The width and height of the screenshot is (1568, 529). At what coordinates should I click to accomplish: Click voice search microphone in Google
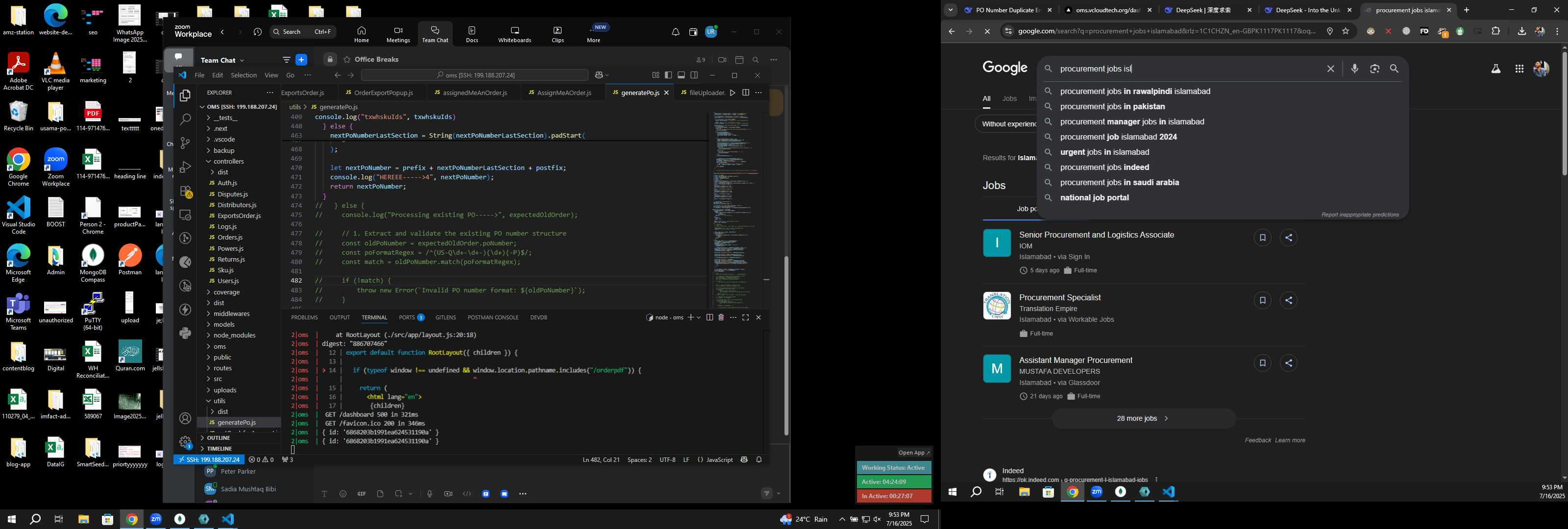1354,69
